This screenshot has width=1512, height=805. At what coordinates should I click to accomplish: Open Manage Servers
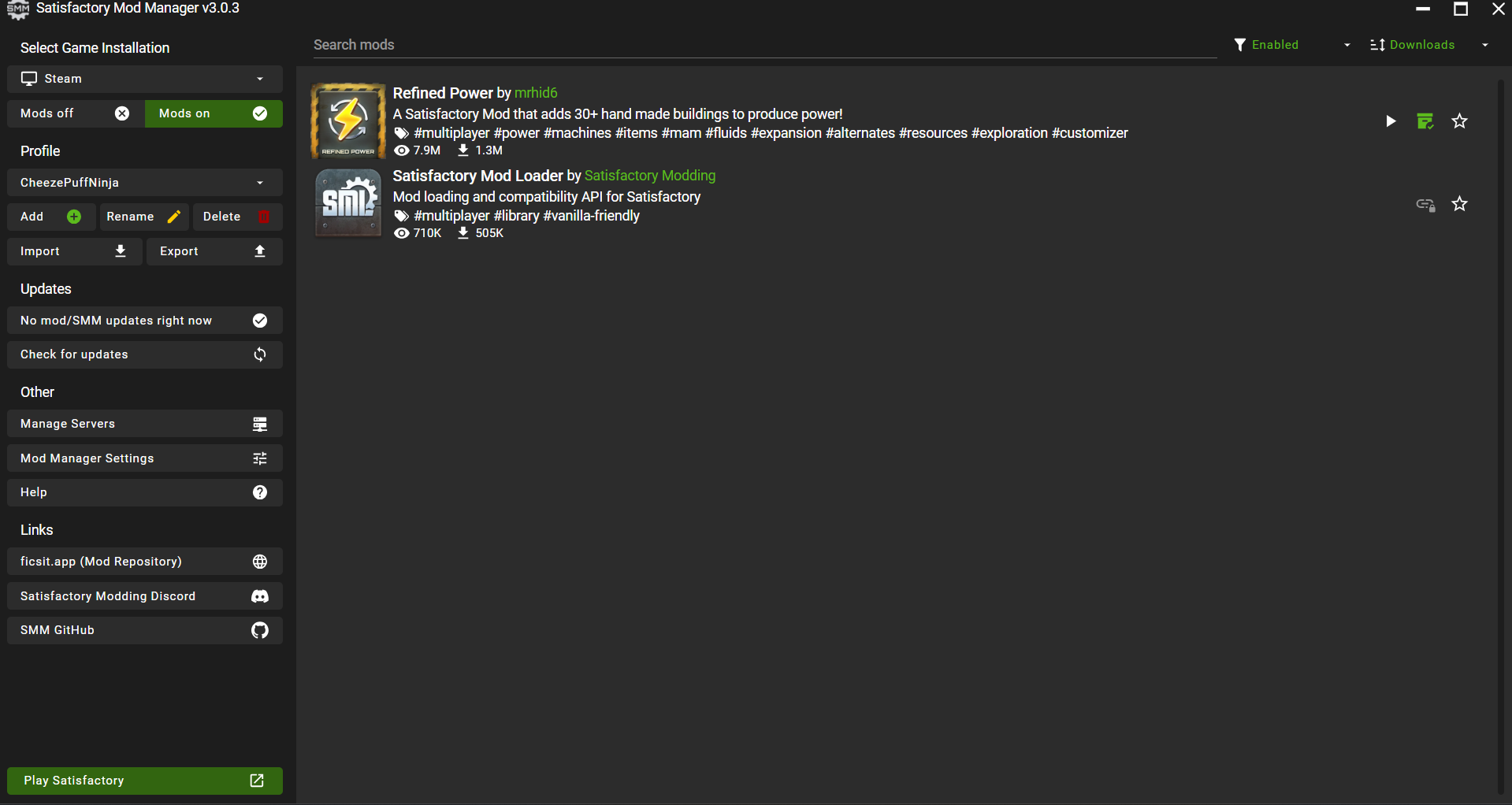145,424
